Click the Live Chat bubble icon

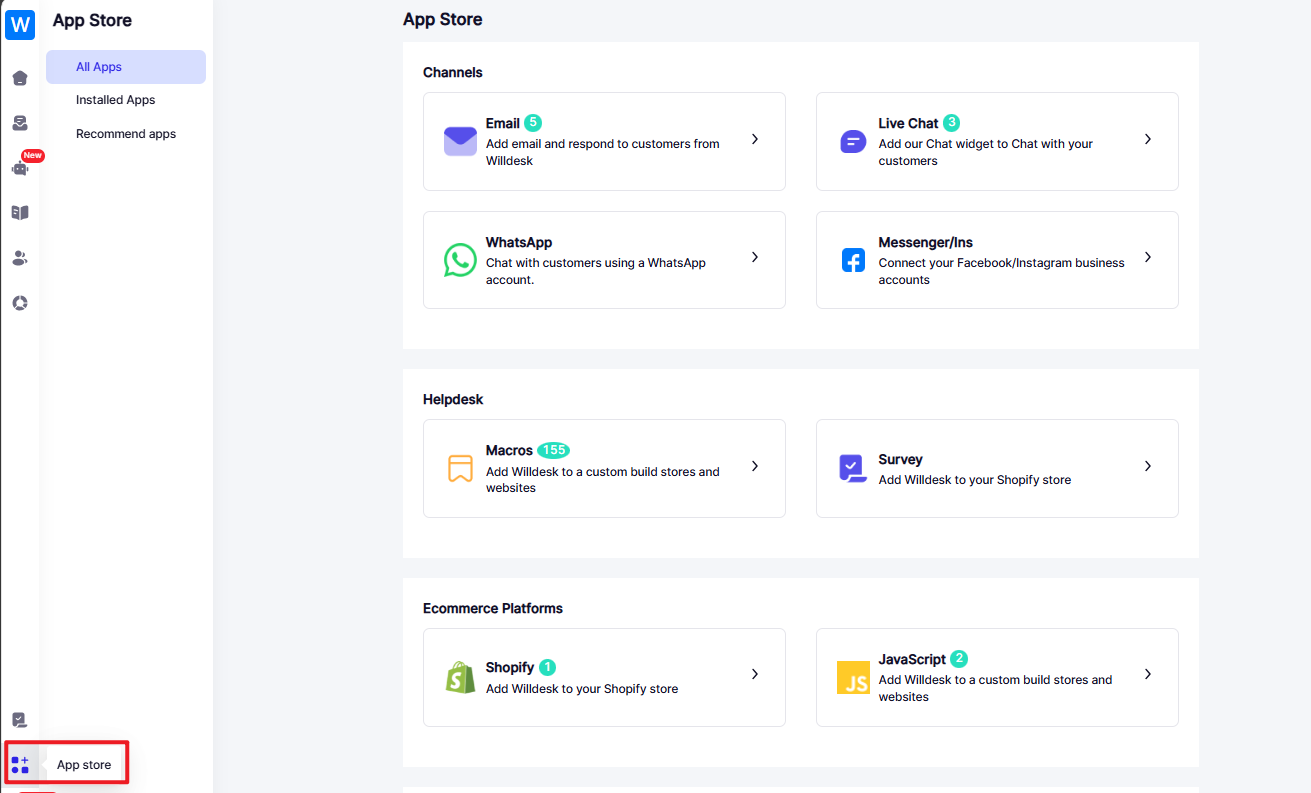coord(853,141)
